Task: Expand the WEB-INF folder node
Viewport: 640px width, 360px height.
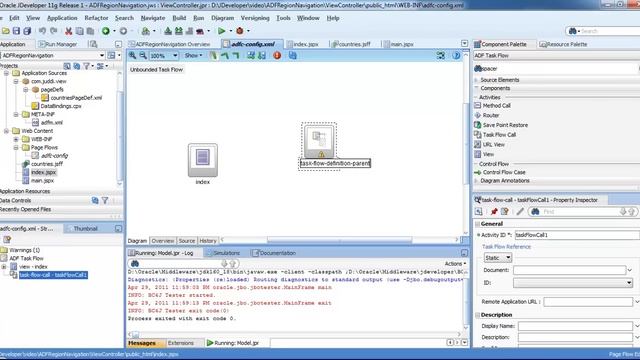Action: pyautogui.click(x=16, y=139)
